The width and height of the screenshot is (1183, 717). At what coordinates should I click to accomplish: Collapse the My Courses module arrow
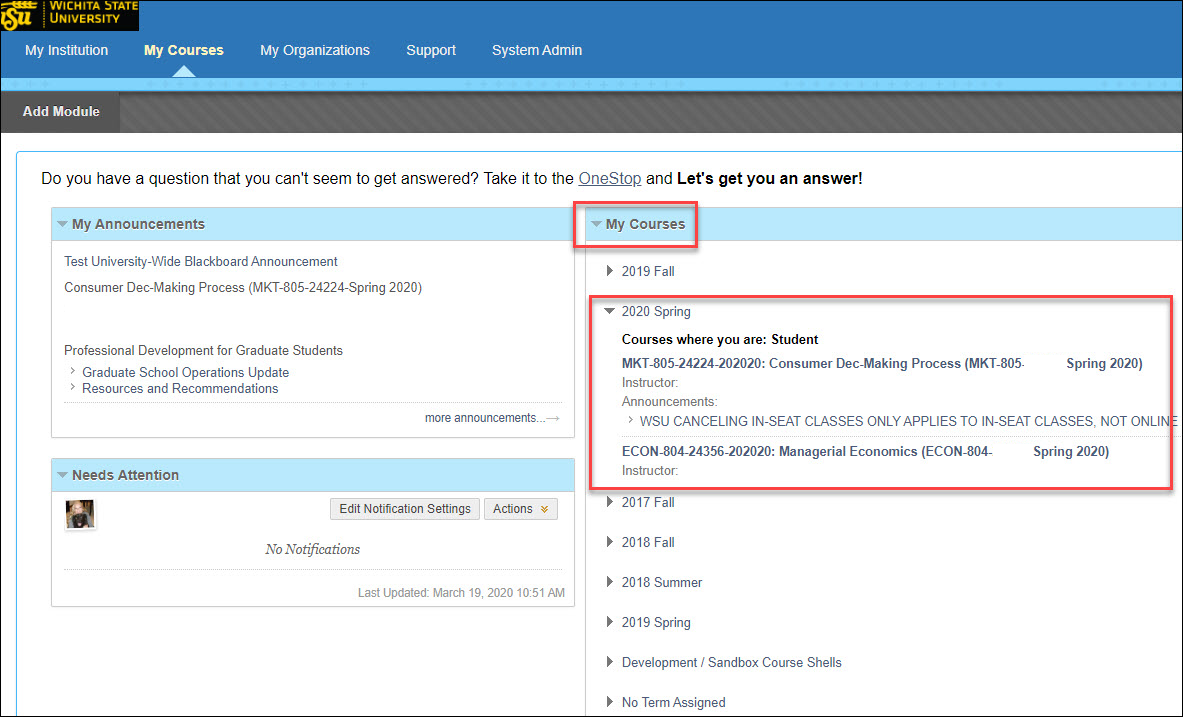tap(596, 224)
